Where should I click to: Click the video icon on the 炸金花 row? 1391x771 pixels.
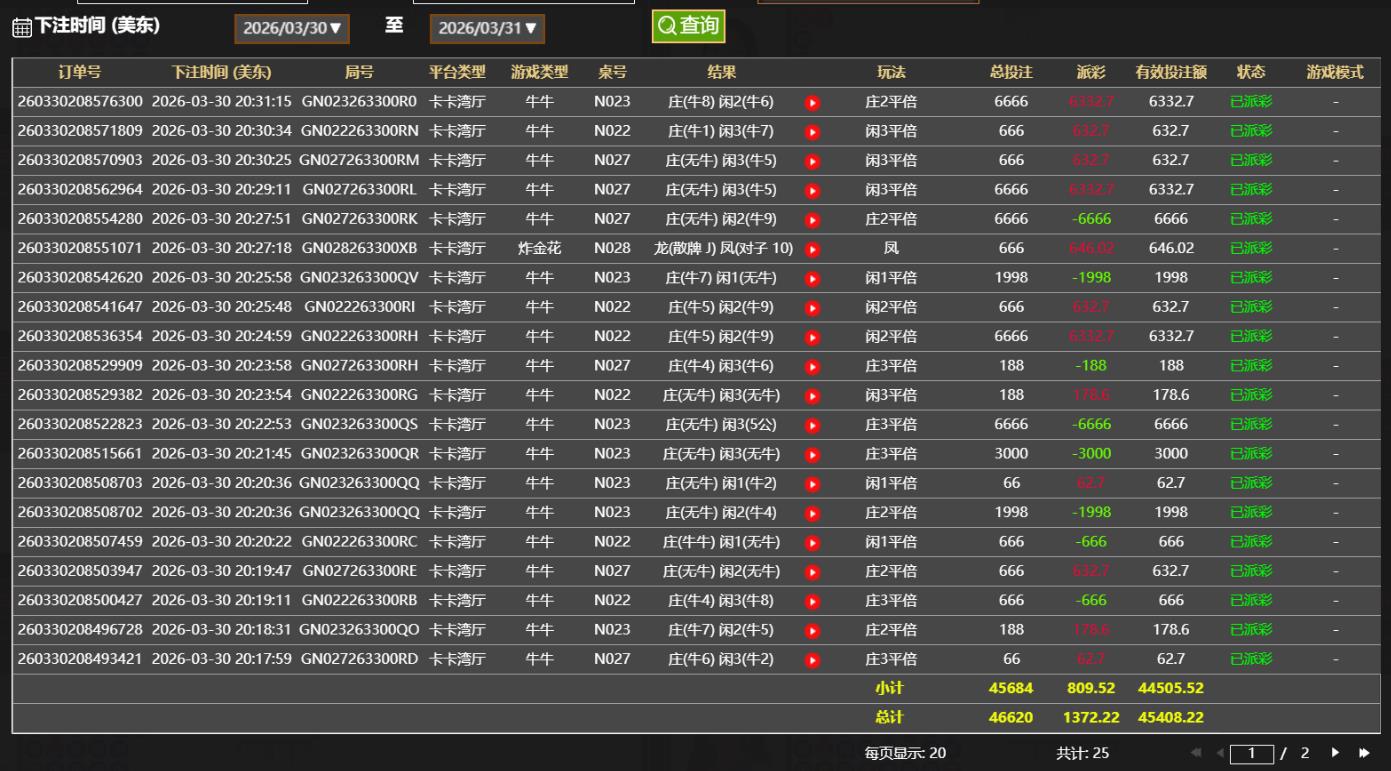[813, 248]
